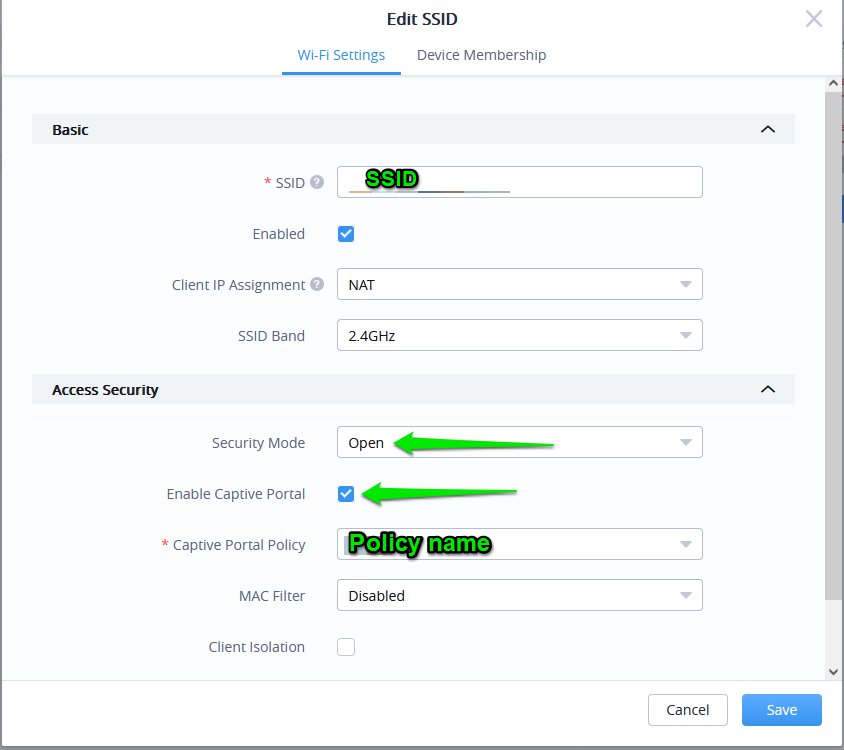
Task: Open the MAC Filter Disabled dropdown
Action: tap(519, 596)
